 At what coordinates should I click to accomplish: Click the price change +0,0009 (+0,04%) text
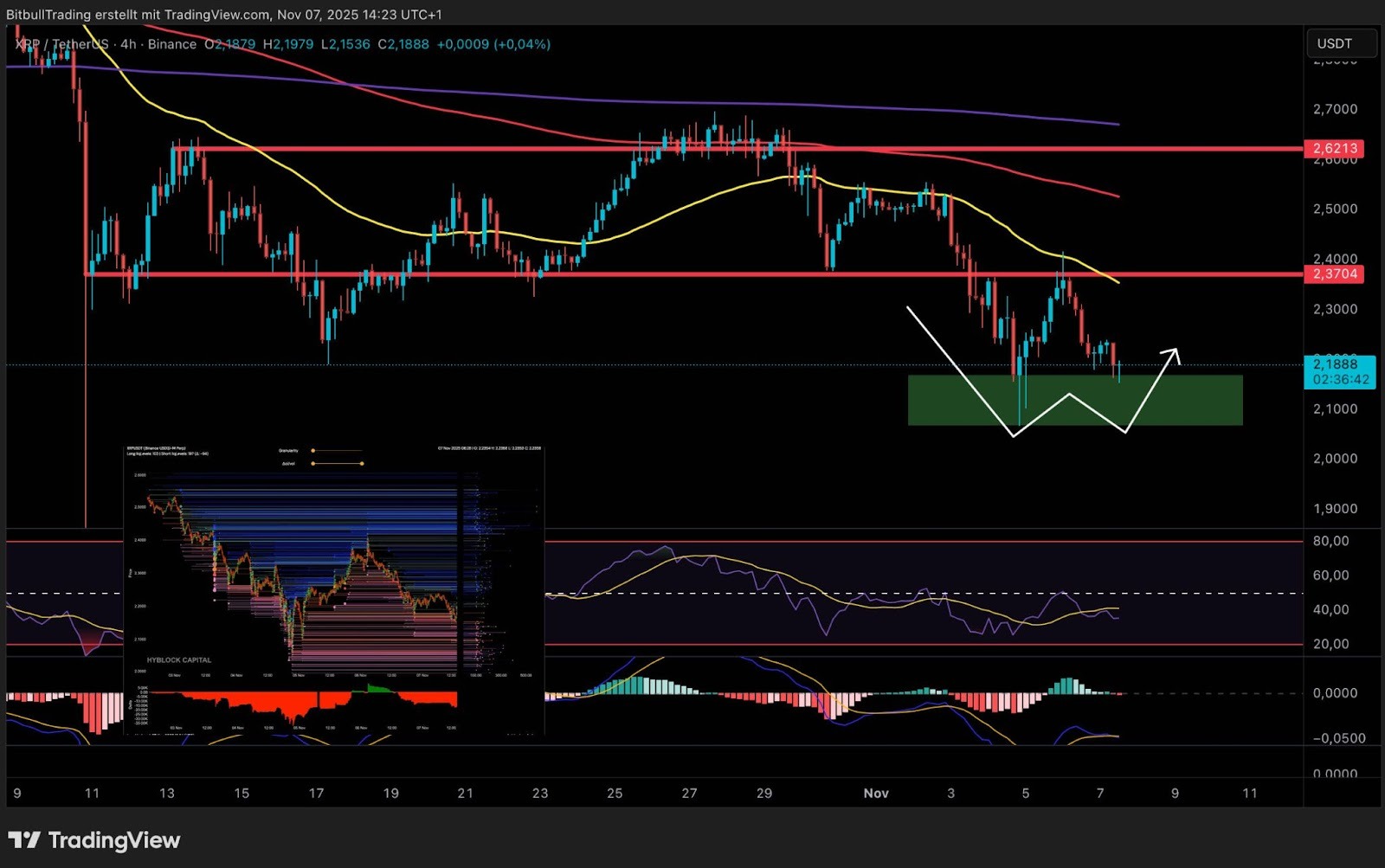493,44
